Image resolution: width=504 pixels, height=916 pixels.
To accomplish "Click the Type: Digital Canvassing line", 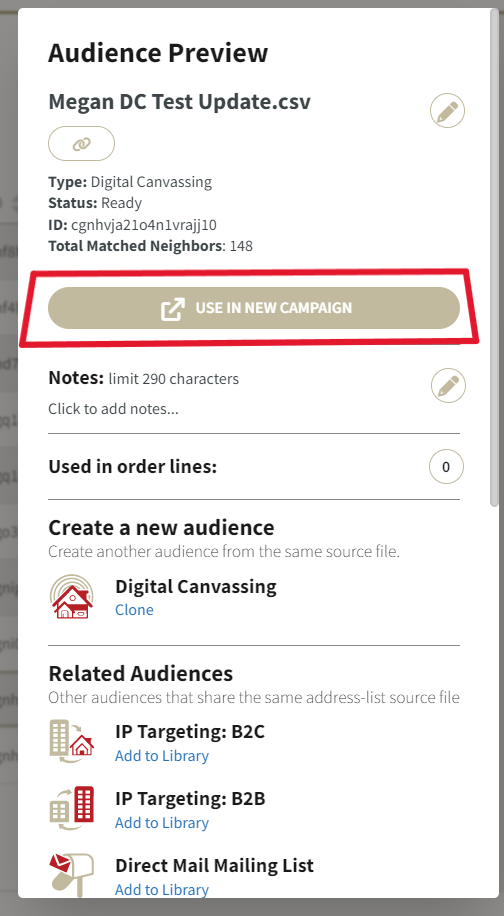I will pyautogui.click(x=130, y=182).
